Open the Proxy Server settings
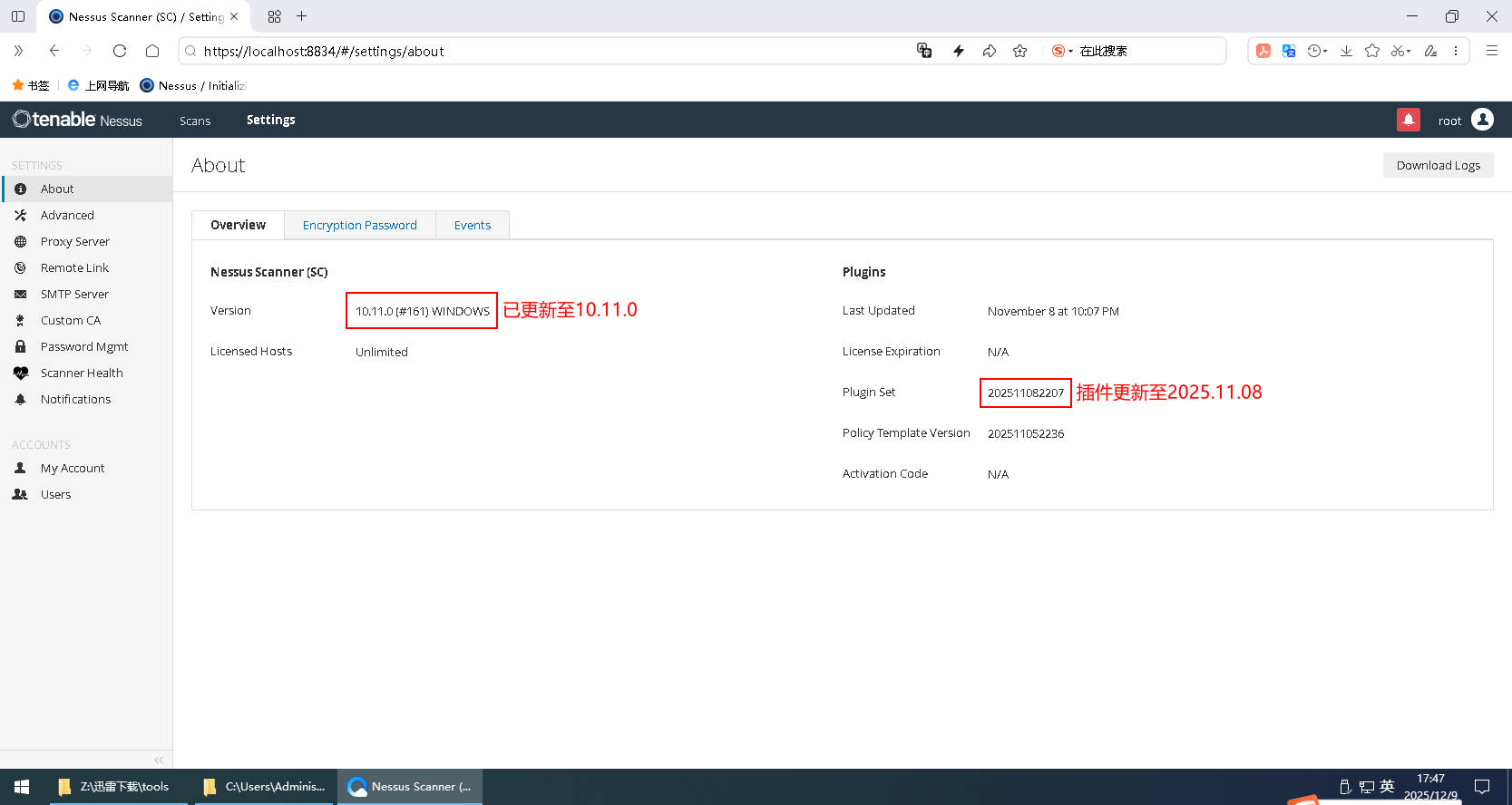The image size is (1512, 805). [x=74, y=241]
